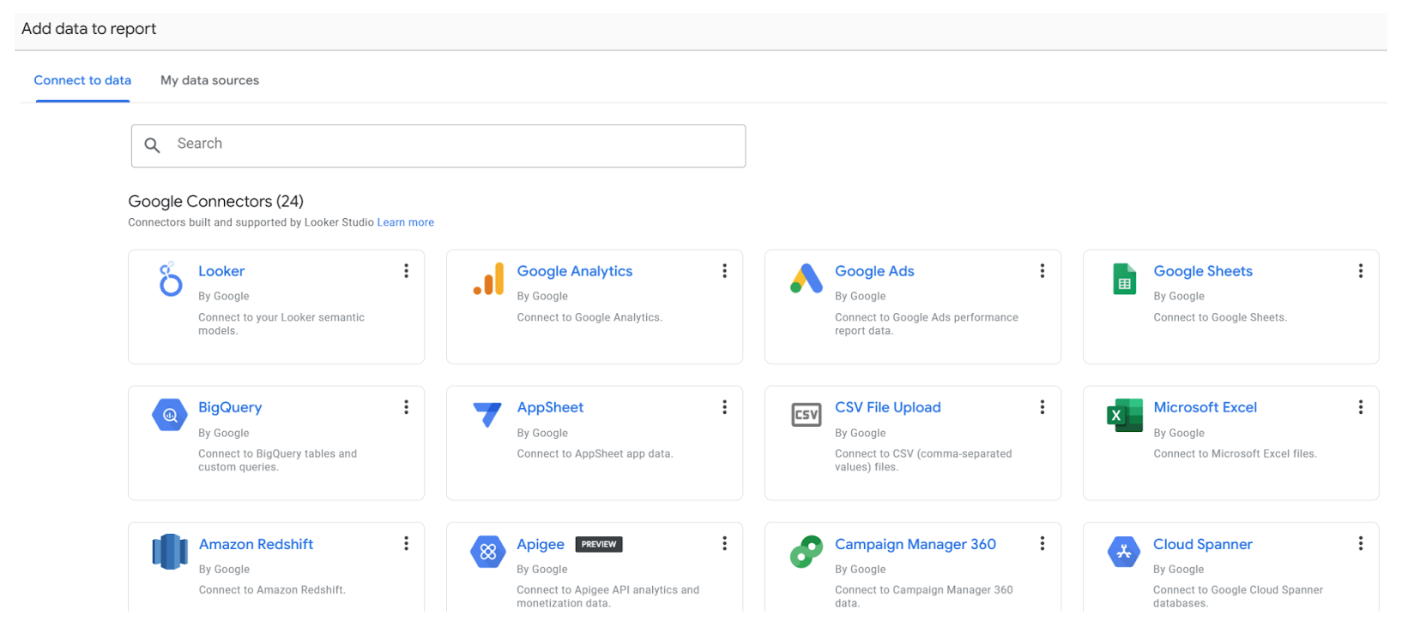
Task: Select the Google Ads connector title
Action: coord(874,271)
